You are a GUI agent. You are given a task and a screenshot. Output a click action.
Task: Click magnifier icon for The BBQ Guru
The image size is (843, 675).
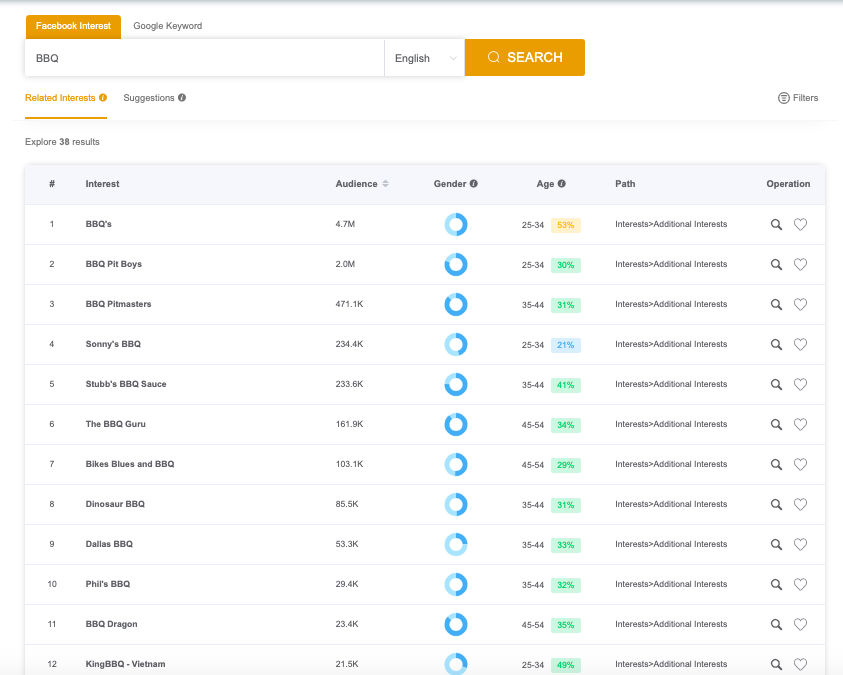(776, 425)
